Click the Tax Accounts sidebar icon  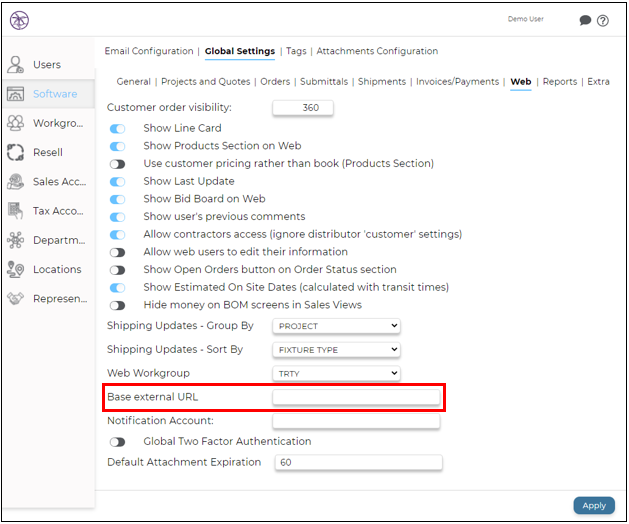coord(15,211)
